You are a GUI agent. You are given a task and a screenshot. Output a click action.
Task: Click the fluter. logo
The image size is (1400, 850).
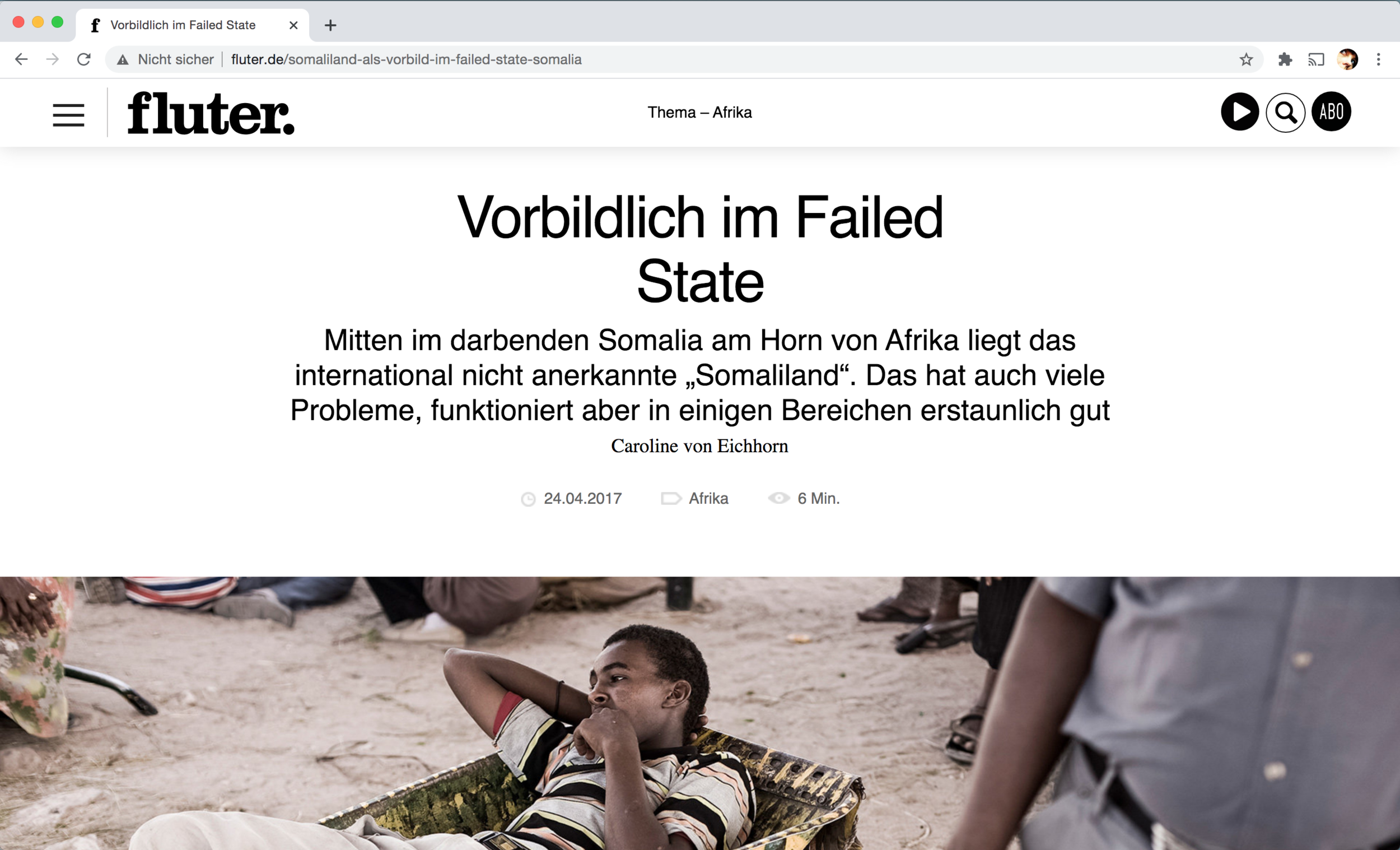pos(211,113)
